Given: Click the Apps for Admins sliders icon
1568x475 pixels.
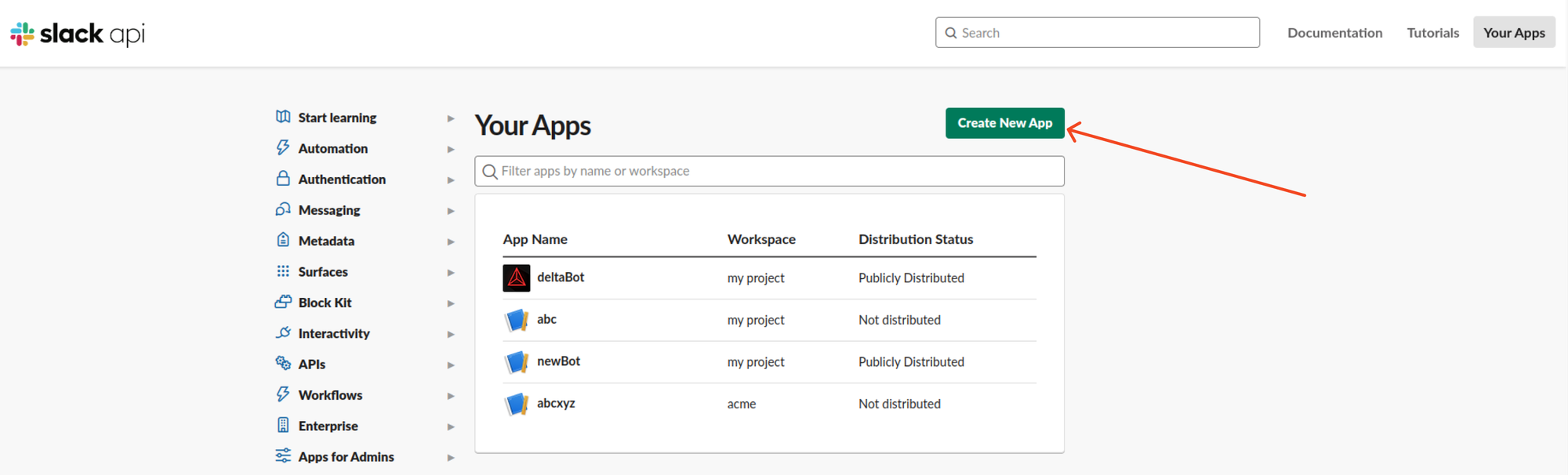Looking at the screenshot, I should pyautogui.click(x=283, y=455).
